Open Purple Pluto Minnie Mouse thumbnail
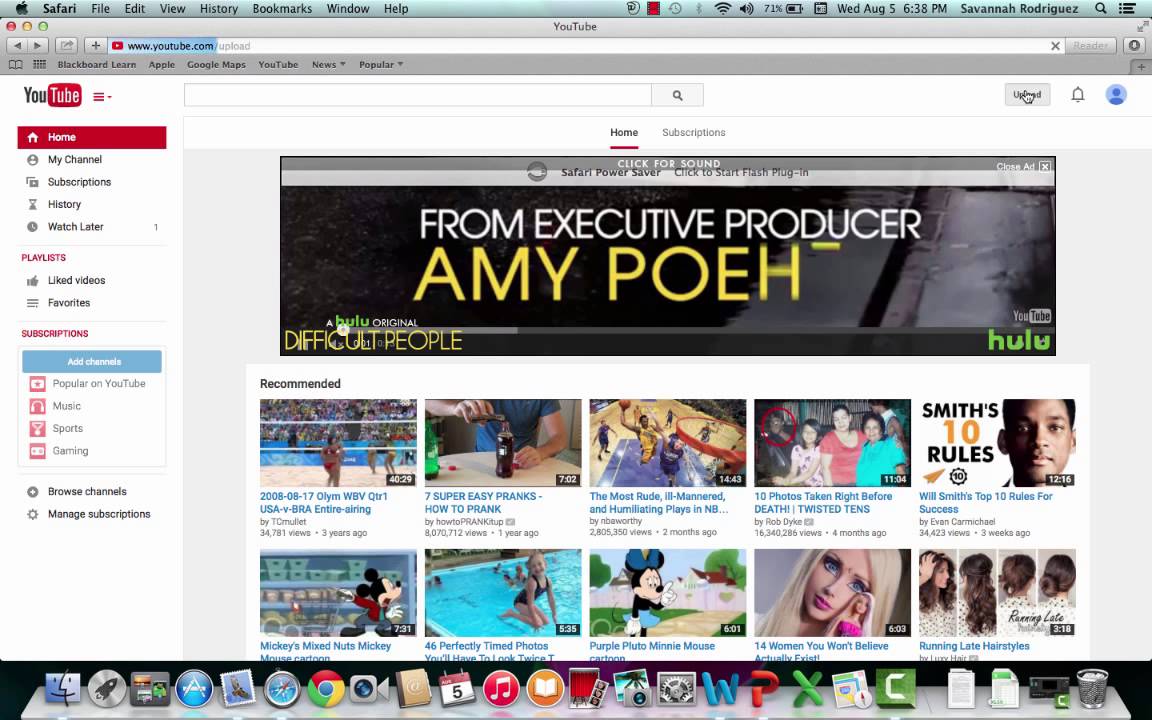Image resolution: width=1152 pixels, height=720 pixels. (667, 593)
